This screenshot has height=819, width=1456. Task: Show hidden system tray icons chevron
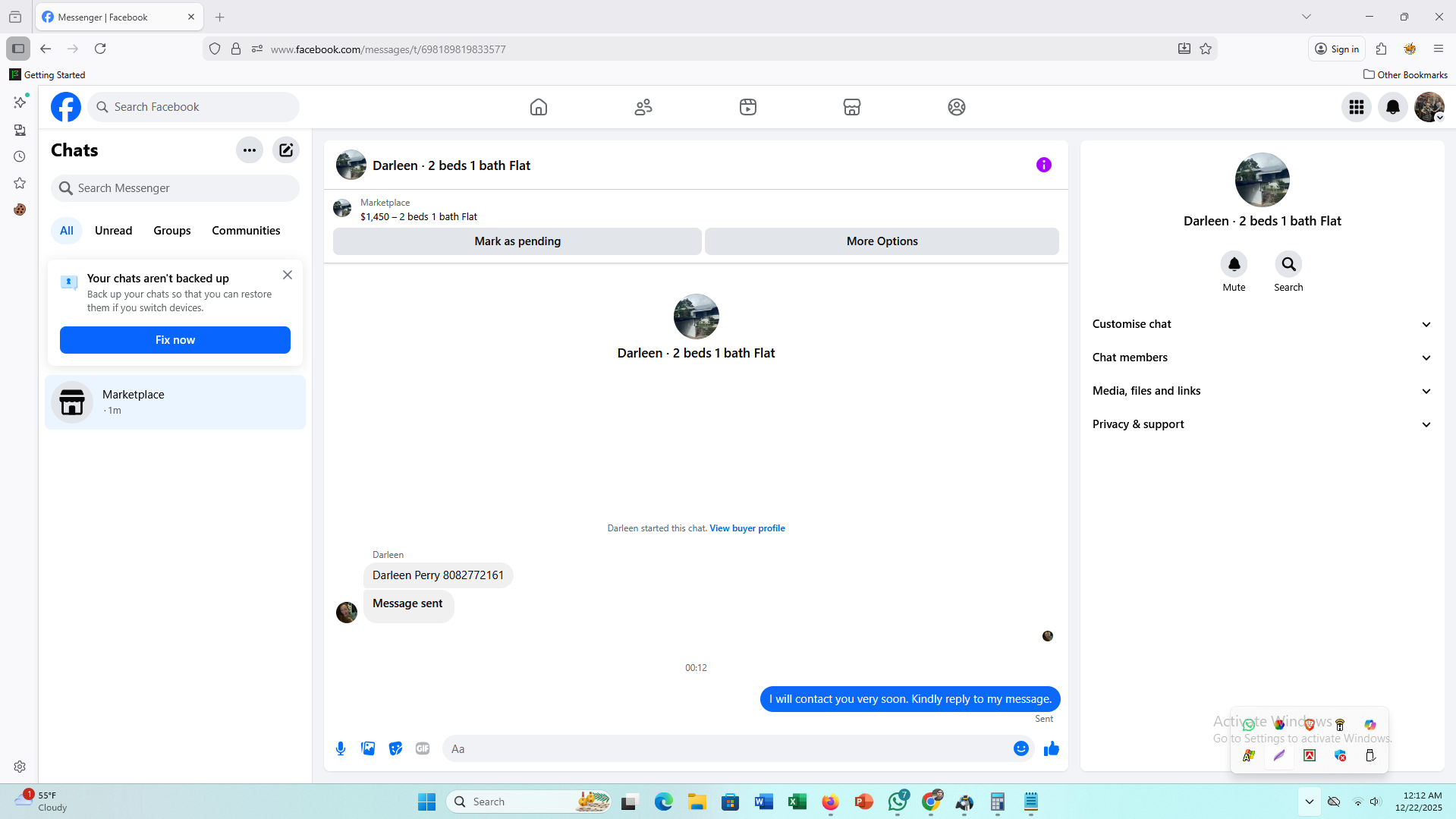1309,802
